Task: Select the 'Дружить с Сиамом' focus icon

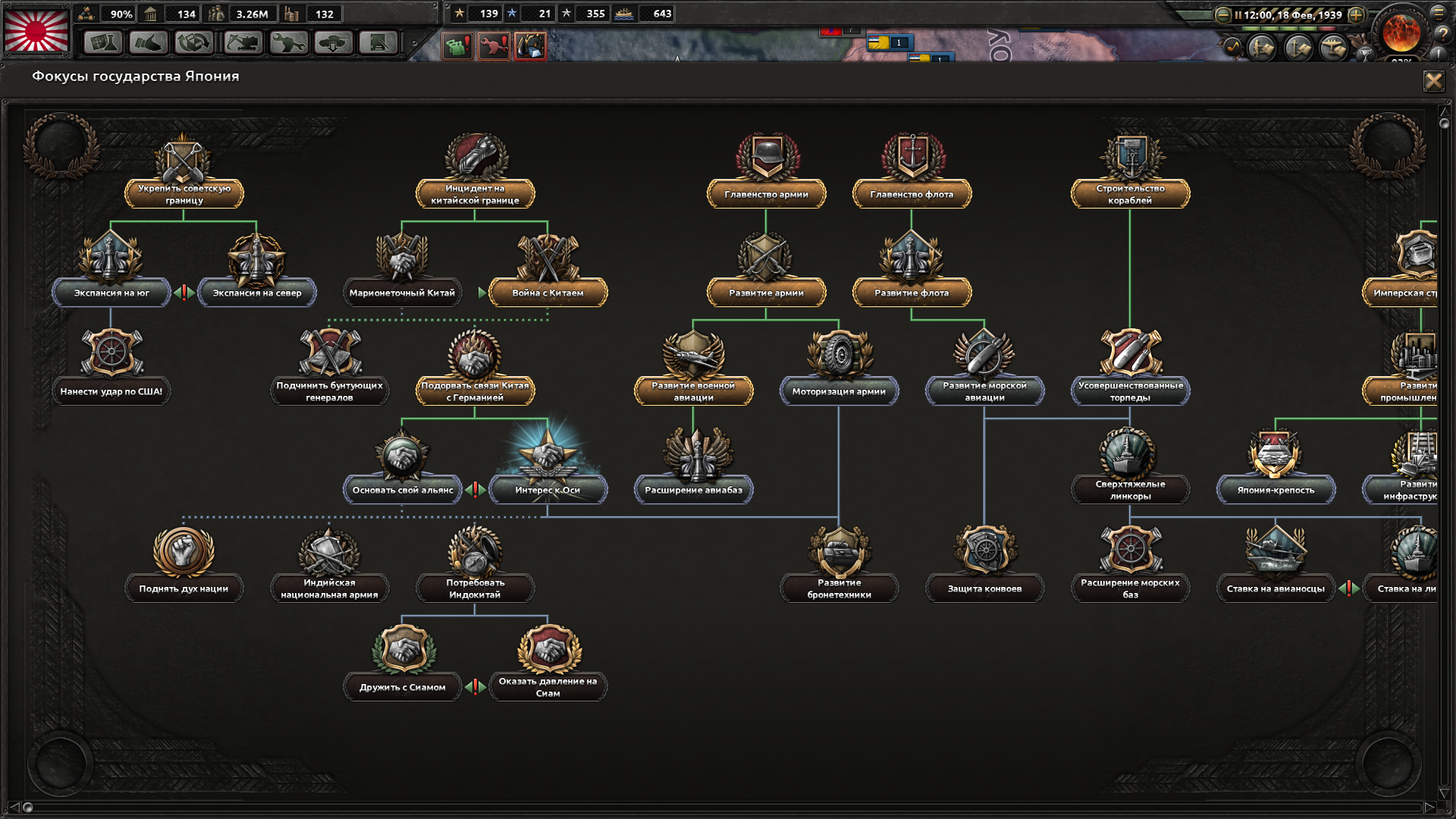Action: (x=403, y=650)
